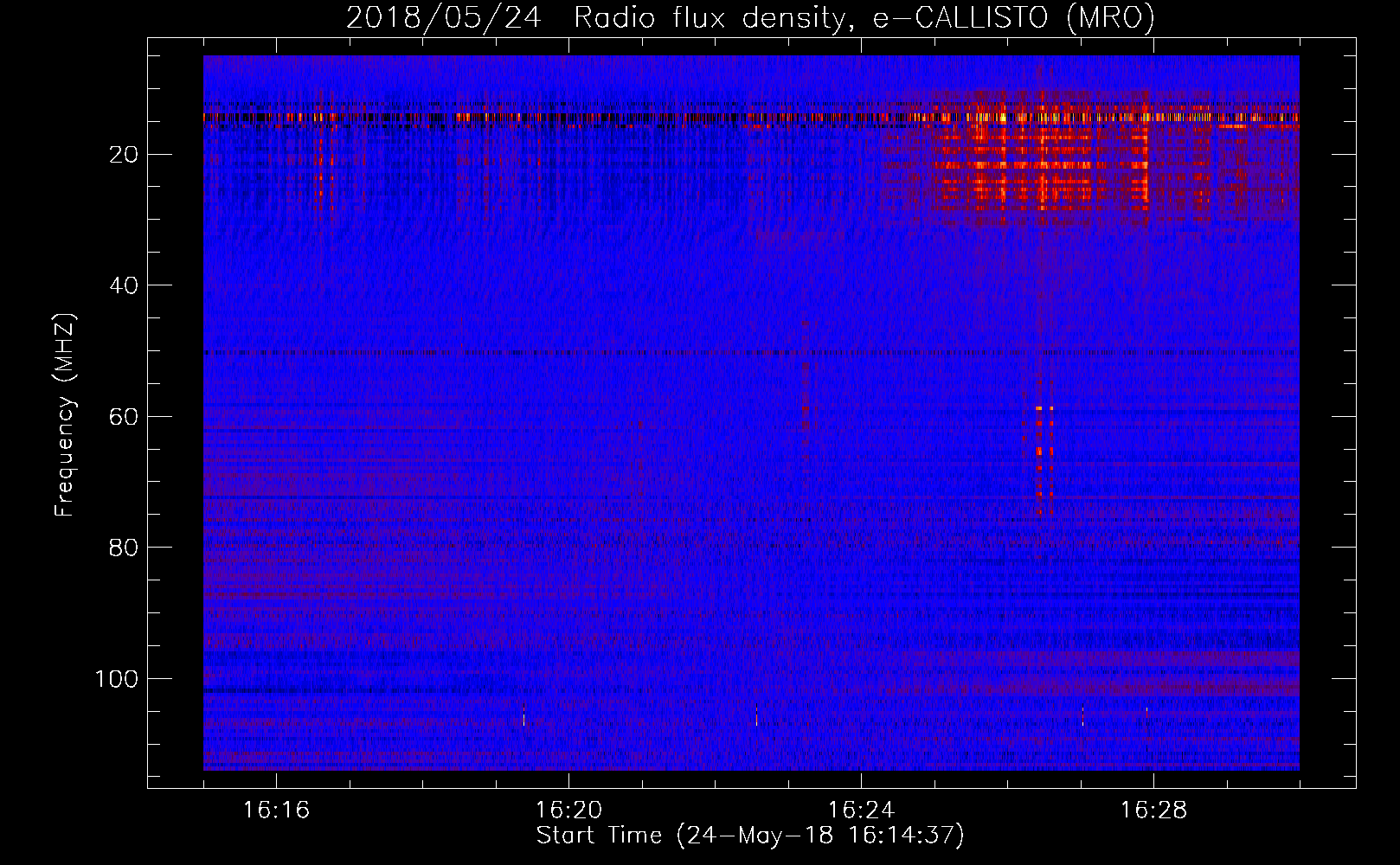Screen dimensions: 1400x865
Task: Click the 60 MHz frequency tick label
Action: (x=125, y=417)
